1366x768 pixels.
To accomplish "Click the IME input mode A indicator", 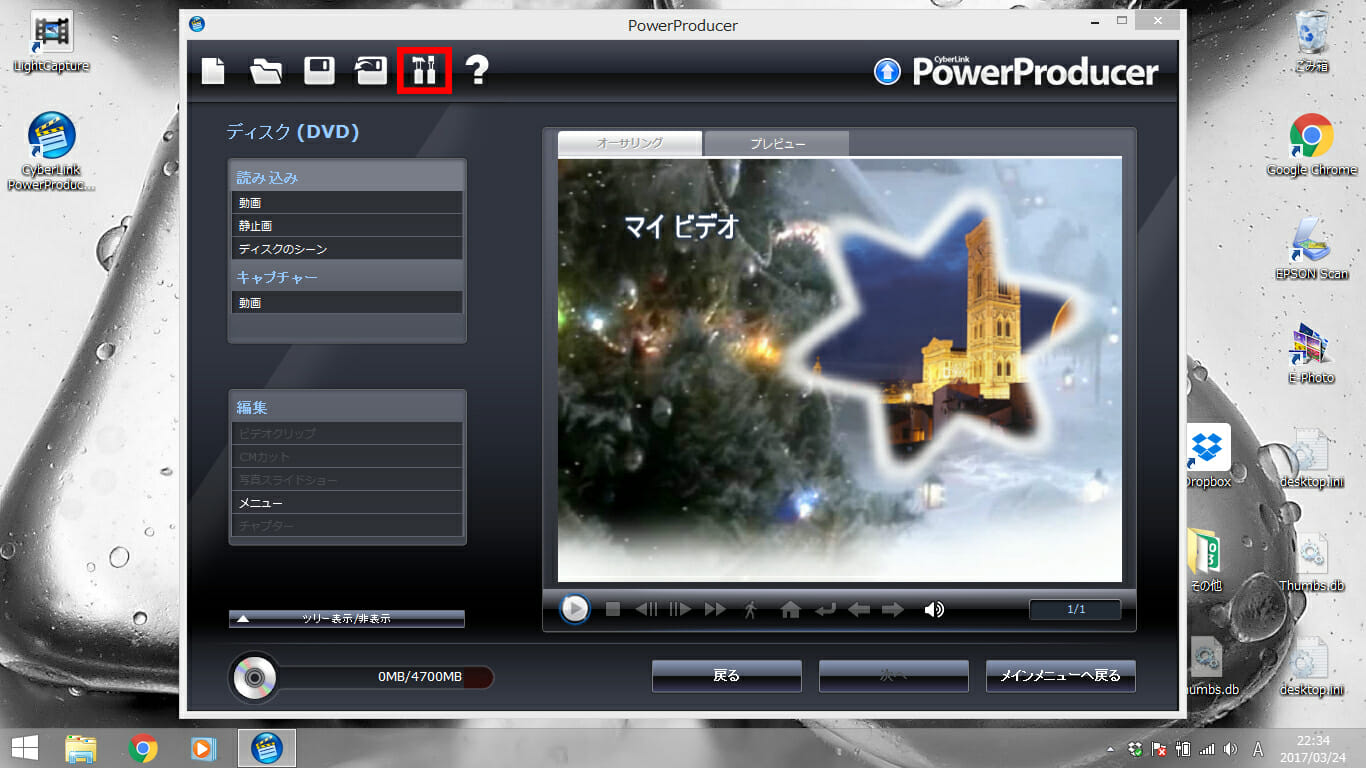I will [x=1258, y=749].
